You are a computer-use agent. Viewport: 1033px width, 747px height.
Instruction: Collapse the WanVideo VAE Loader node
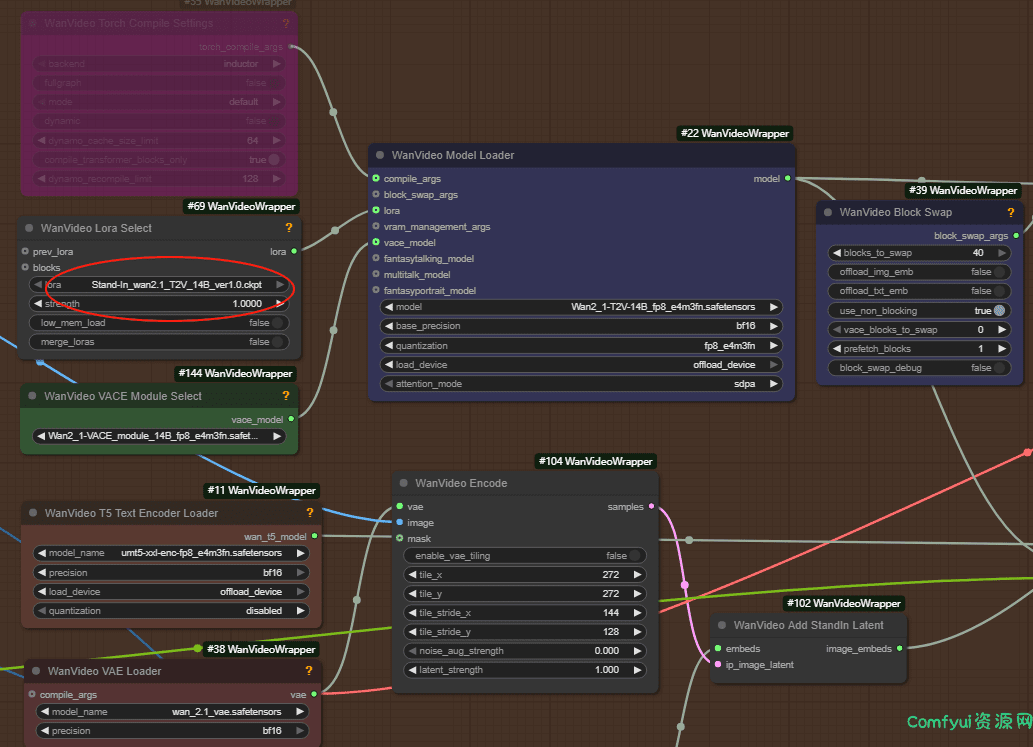tap(36, 671)
